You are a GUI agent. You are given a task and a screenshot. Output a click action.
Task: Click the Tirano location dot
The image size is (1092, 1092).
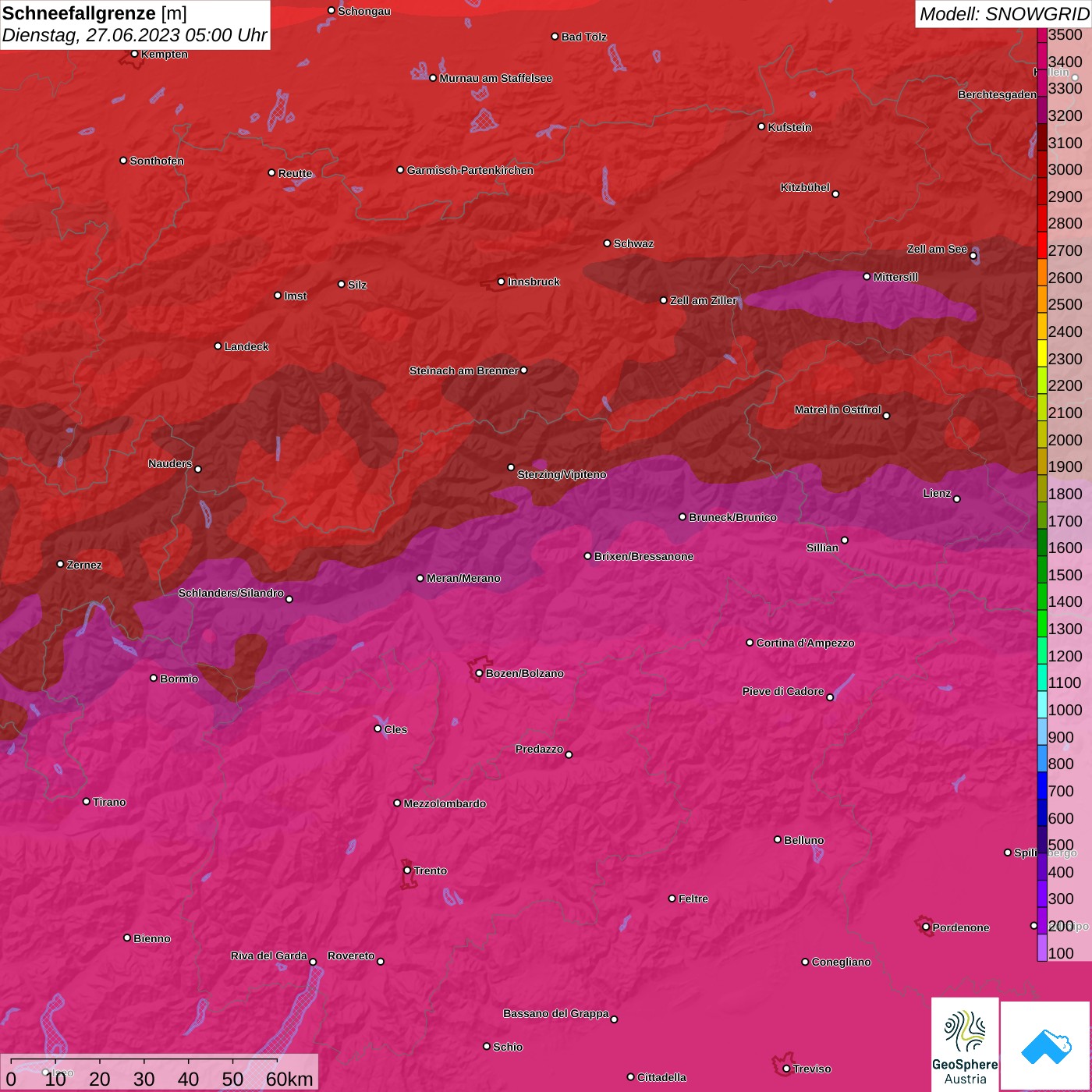tap(86, 801)
